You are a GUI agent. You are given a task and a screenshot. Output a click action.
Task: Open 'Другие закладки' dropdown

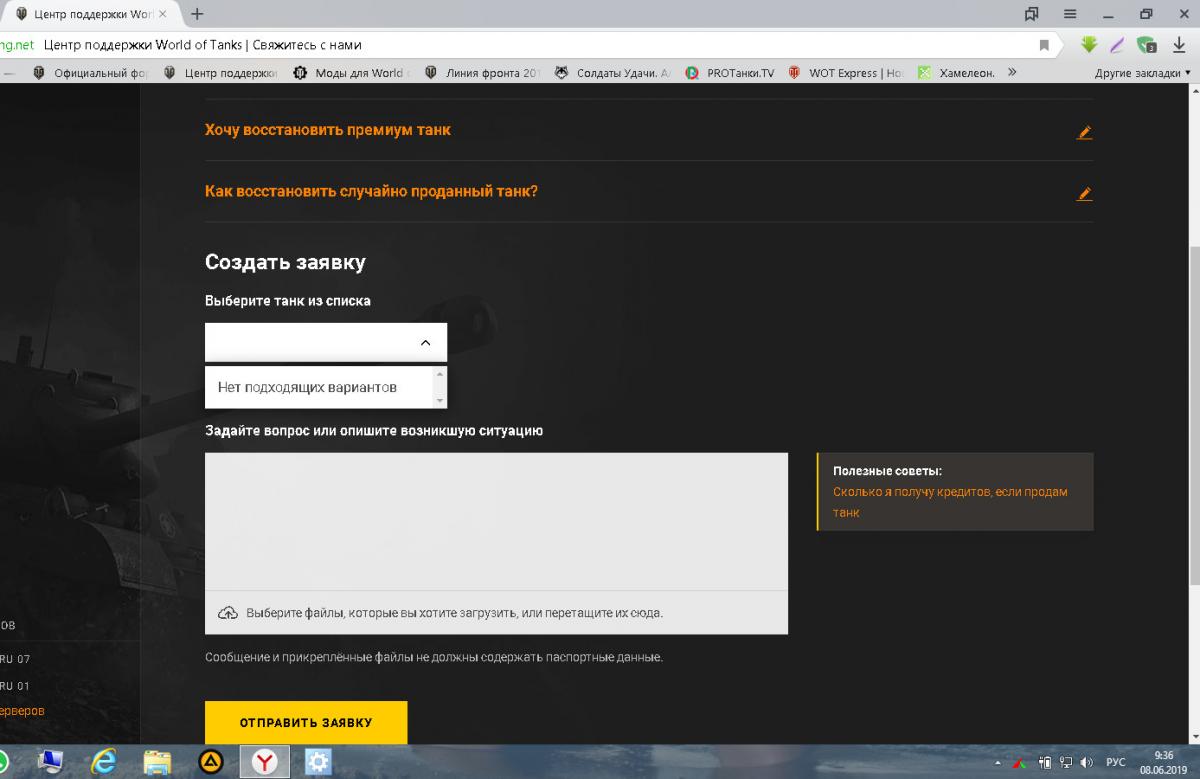click(x=1143, y=73)
